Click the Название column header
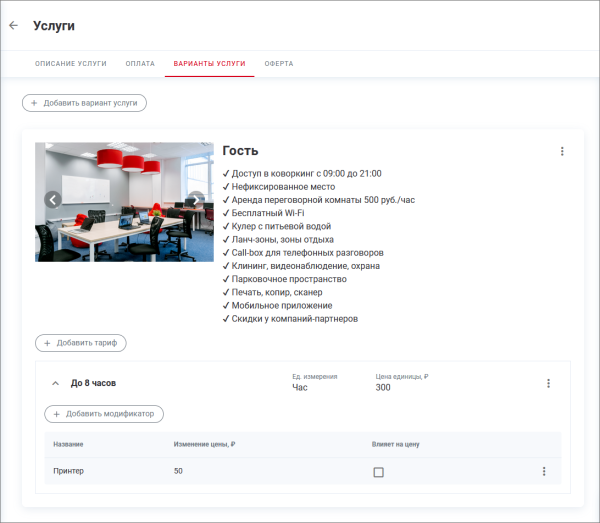Image resolution: width=600 pixels, height=523 pixels. (x=68, y=444)
